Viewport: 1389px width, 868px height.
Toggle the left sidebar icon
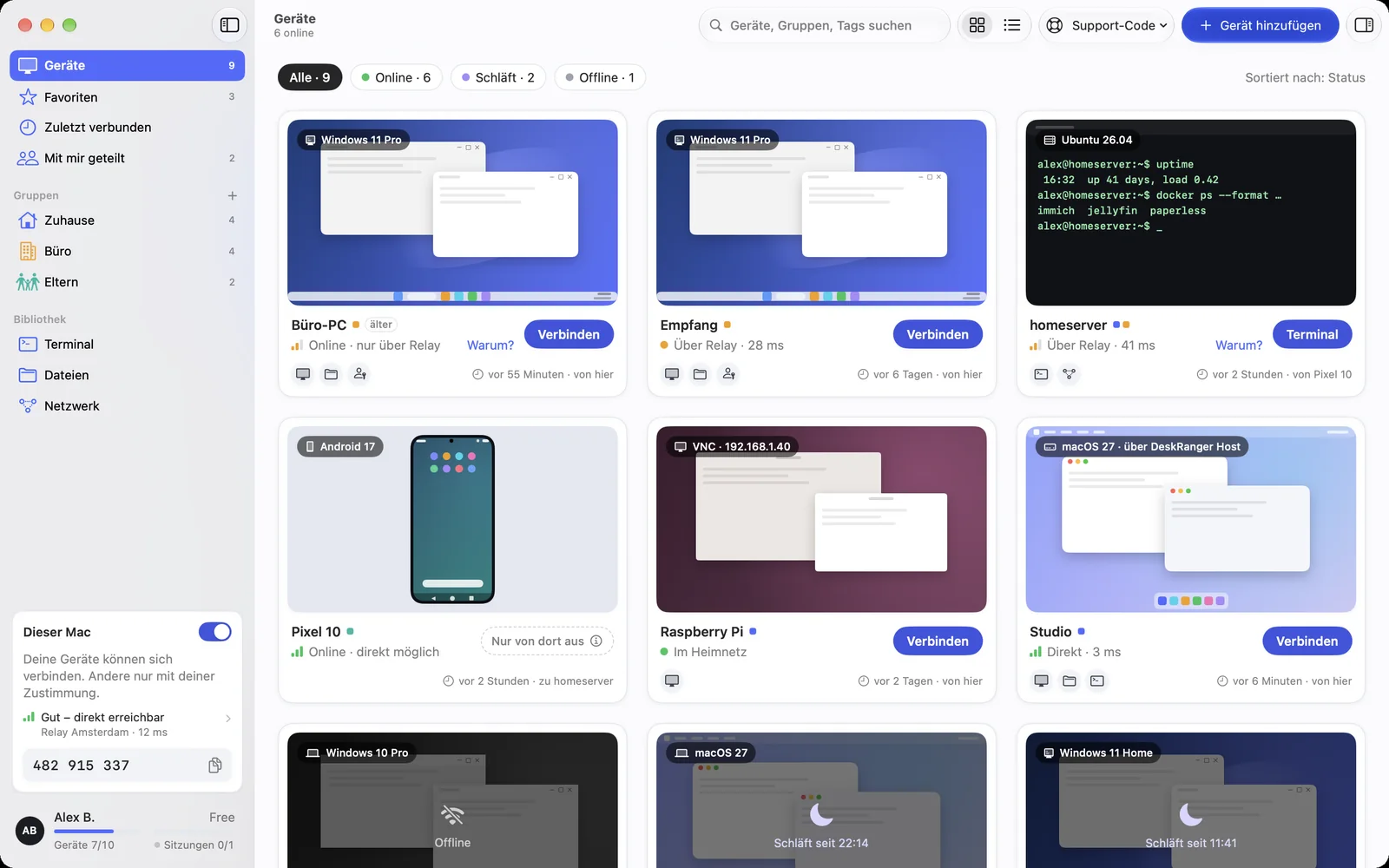coord(229,25)
